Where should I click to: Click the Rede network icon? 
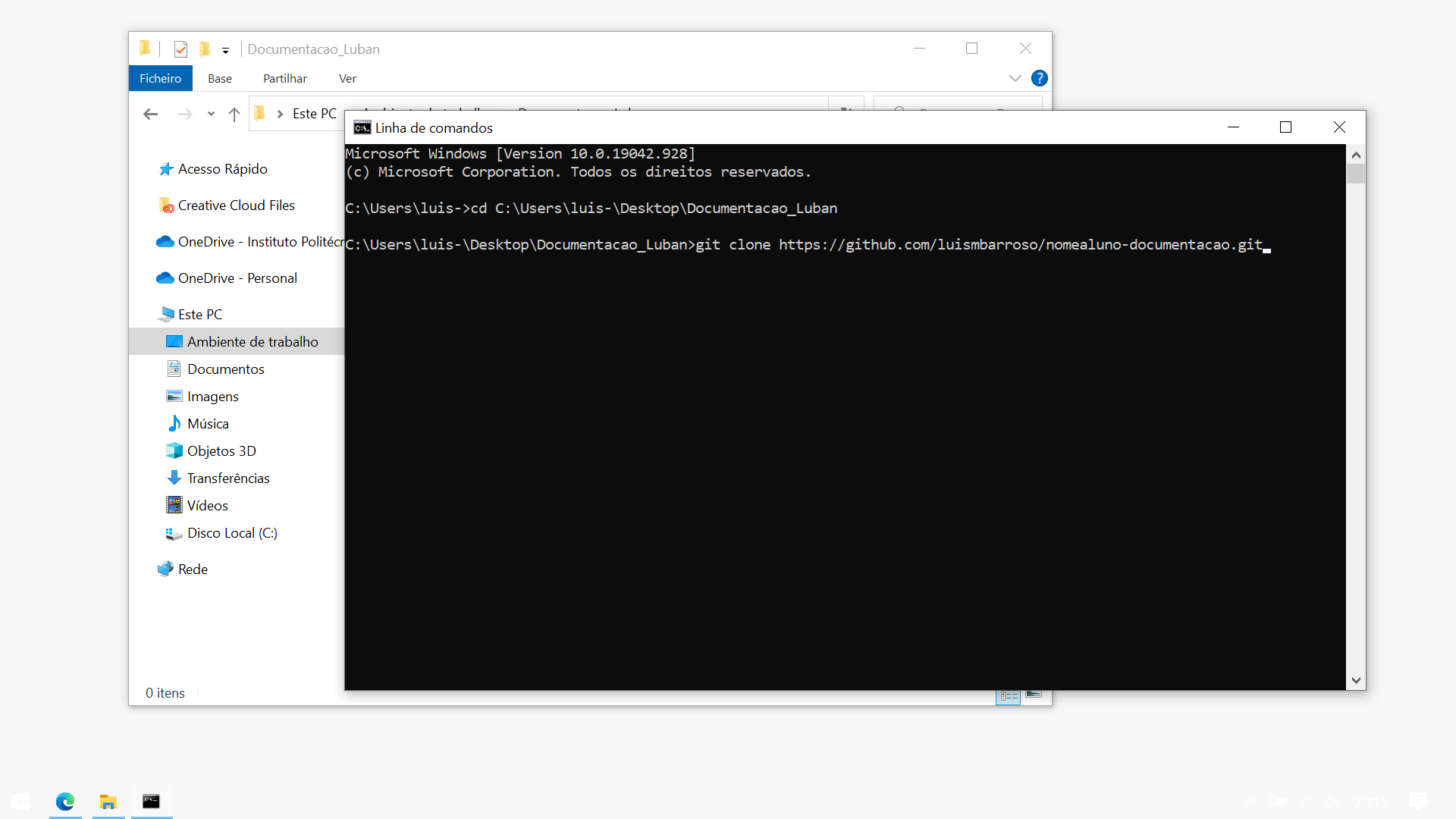tap(165, 569)
